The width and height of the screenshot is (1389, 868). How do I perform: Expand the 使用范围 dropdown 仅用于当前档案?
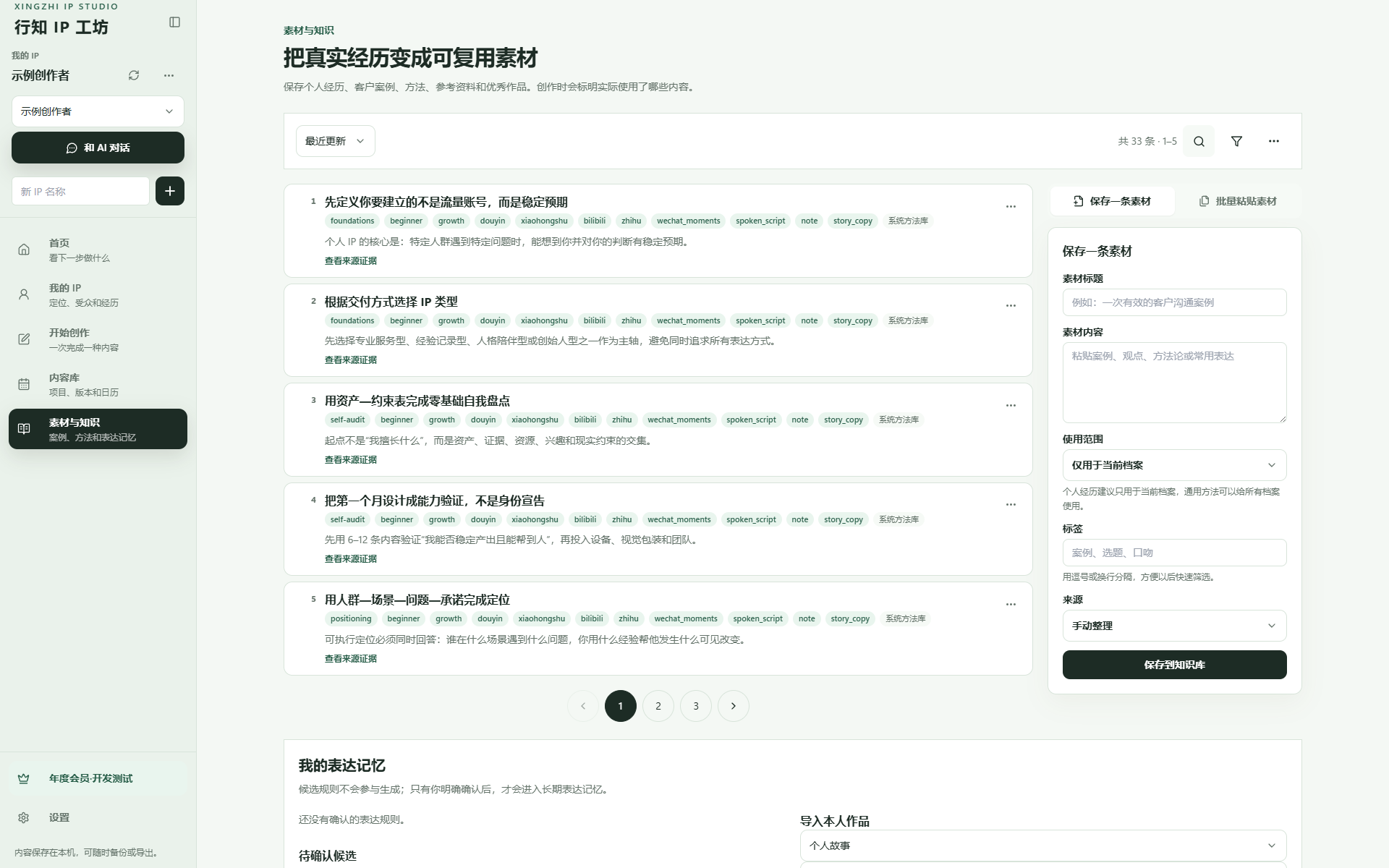click(x=1174, y=465)
